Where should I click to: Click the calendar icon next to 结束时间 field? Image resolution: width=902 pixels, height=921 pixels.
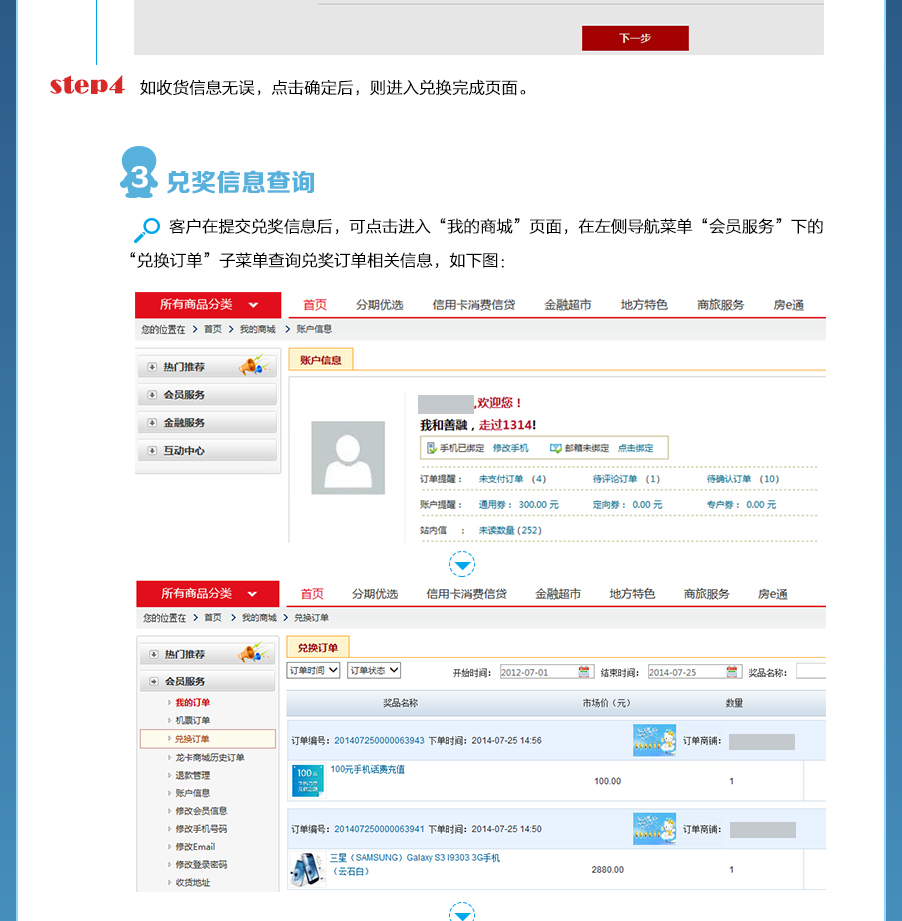pos(733,672)
